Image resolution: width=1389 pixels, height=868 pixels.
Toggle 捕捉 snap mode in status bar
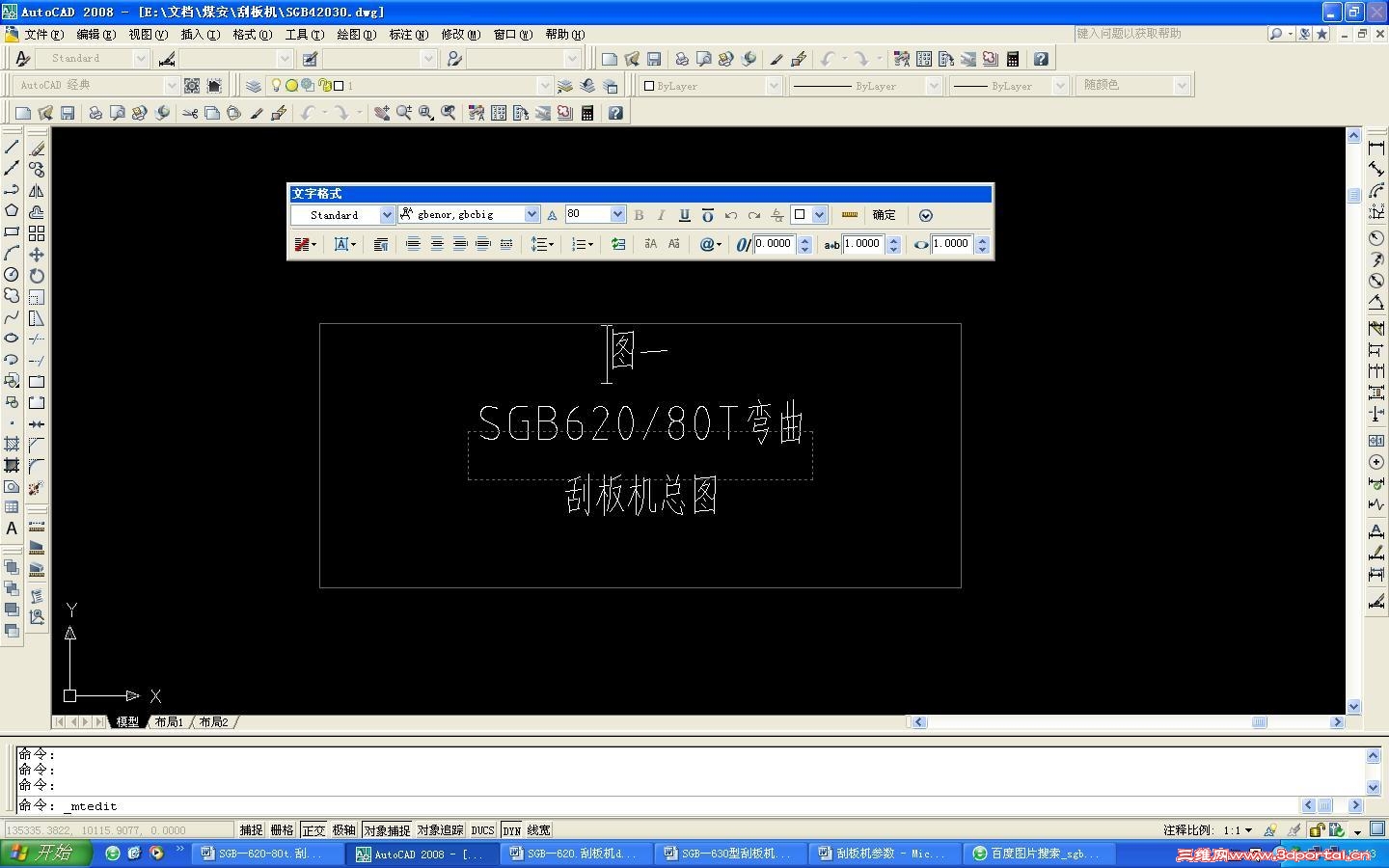point(252,830)
